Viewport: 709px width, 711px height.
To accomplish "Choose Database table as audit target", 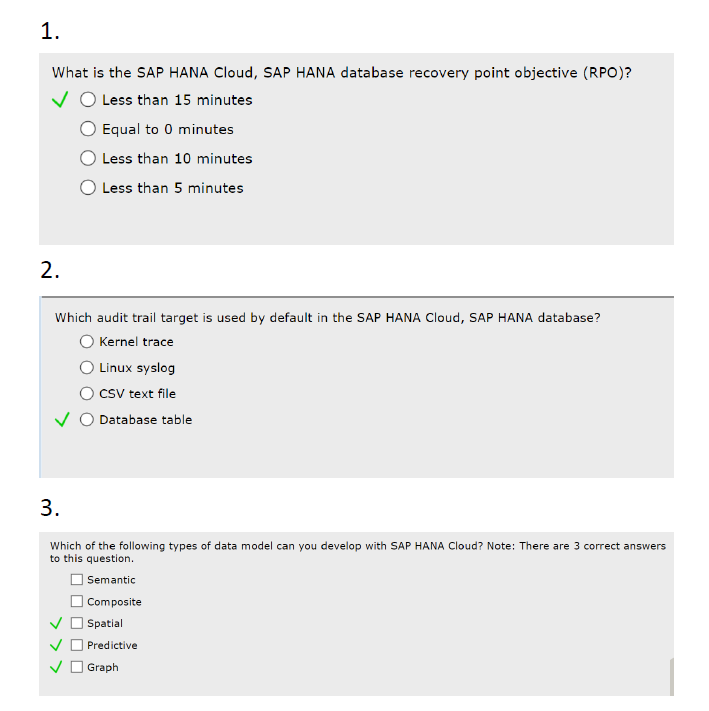I will (x=87, y=420).
